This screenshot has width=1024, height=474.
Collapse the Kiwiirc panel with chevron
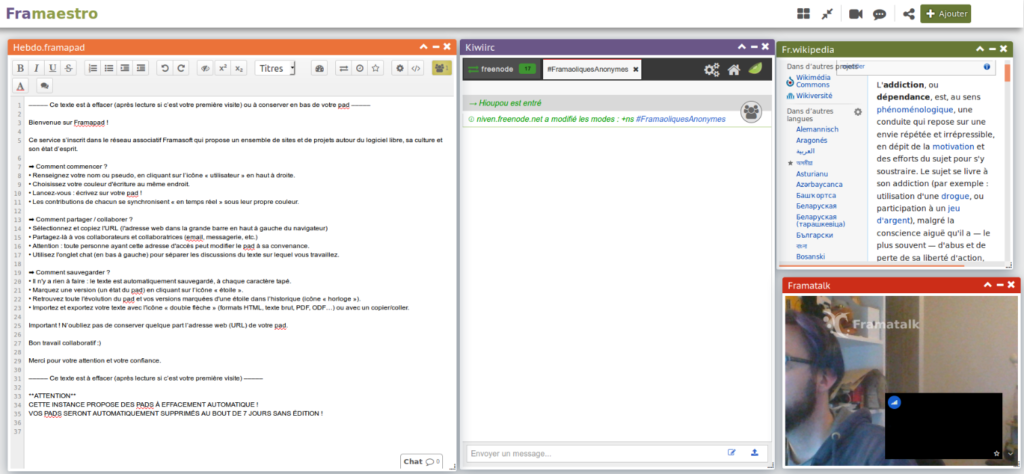(742, 47)
